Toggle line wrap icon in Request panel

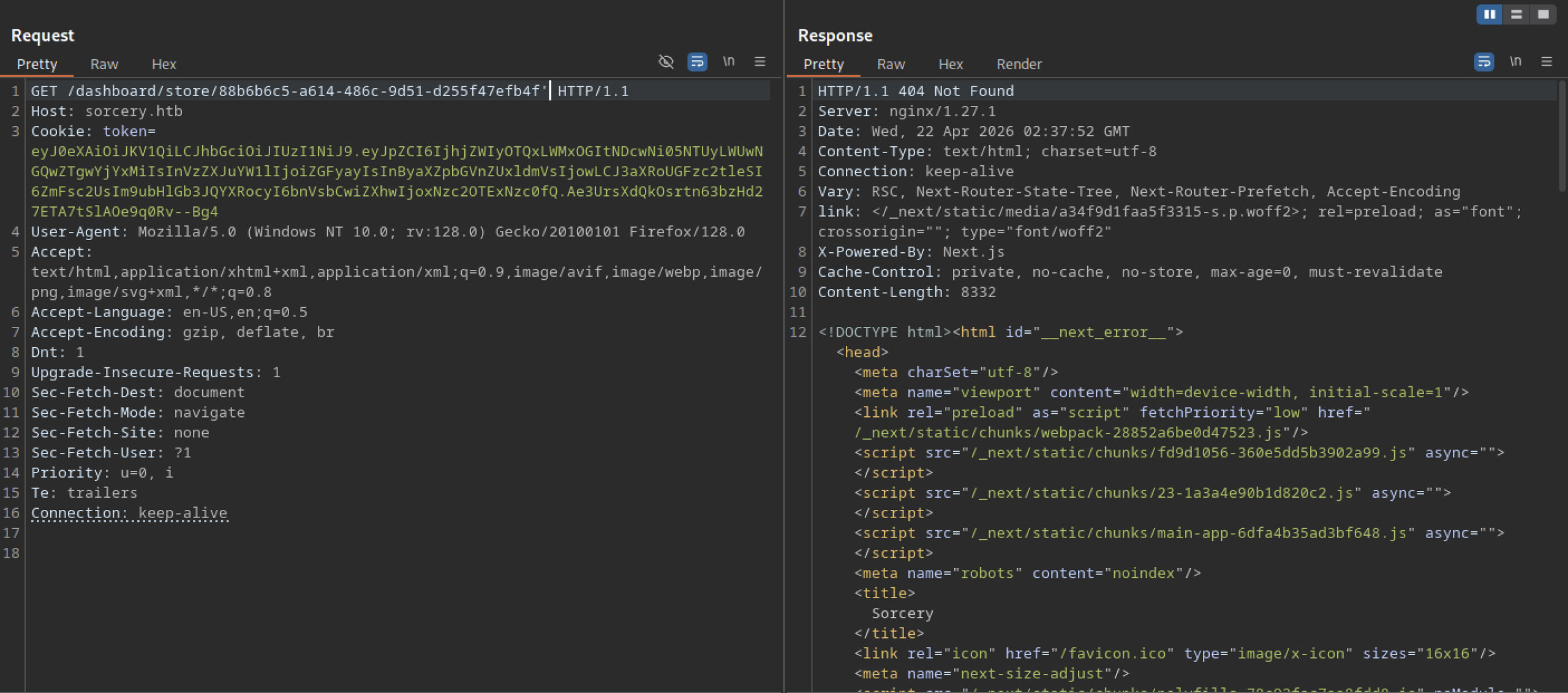coord(697,62)
